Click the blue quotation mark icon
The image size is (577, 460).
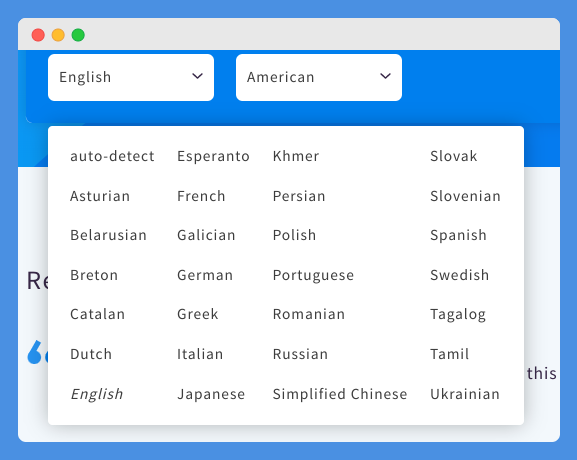coord(37,352)
